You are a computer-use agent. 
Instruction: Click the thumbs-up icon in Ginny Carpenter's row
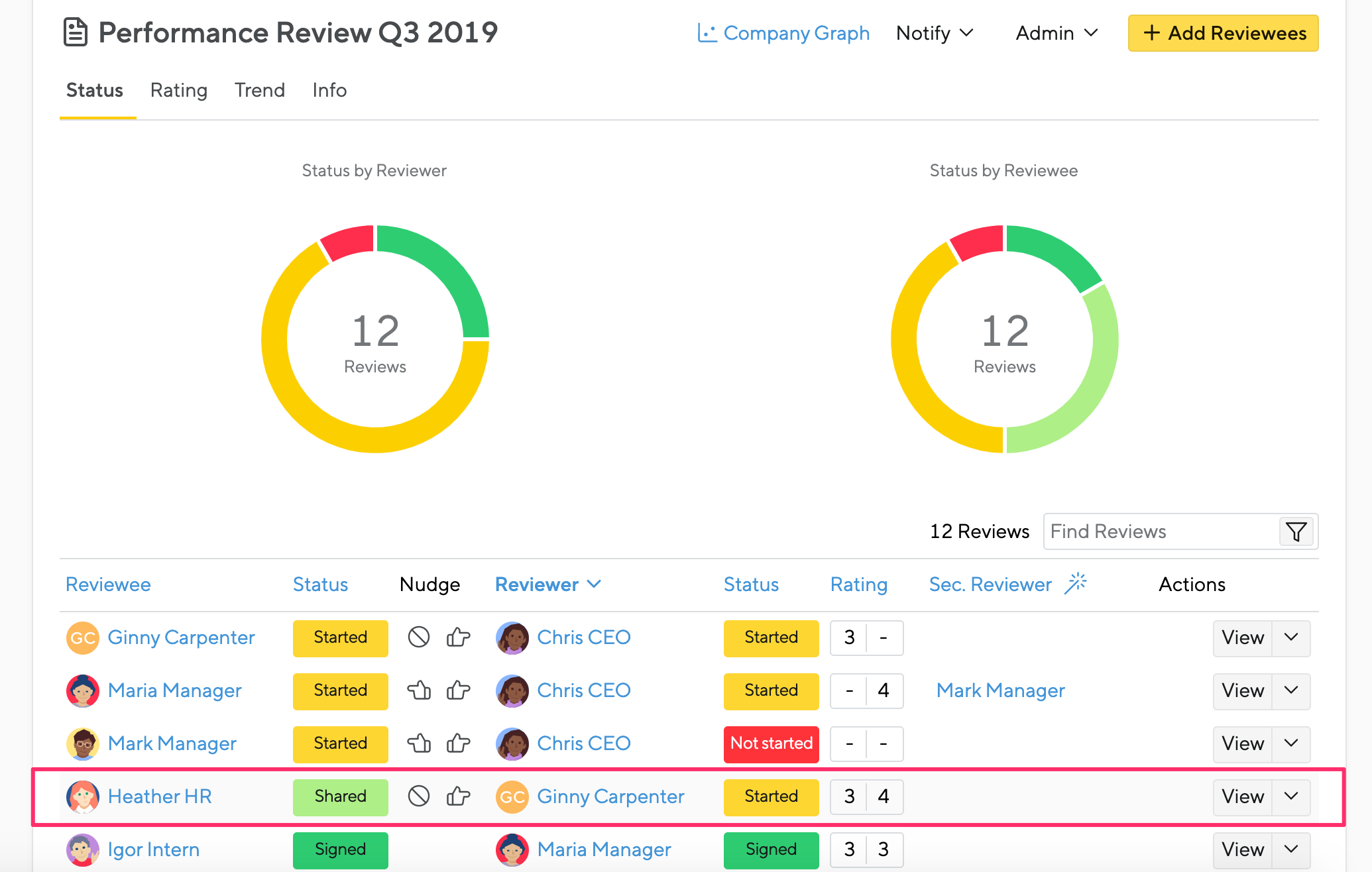[x=458, y=637]
